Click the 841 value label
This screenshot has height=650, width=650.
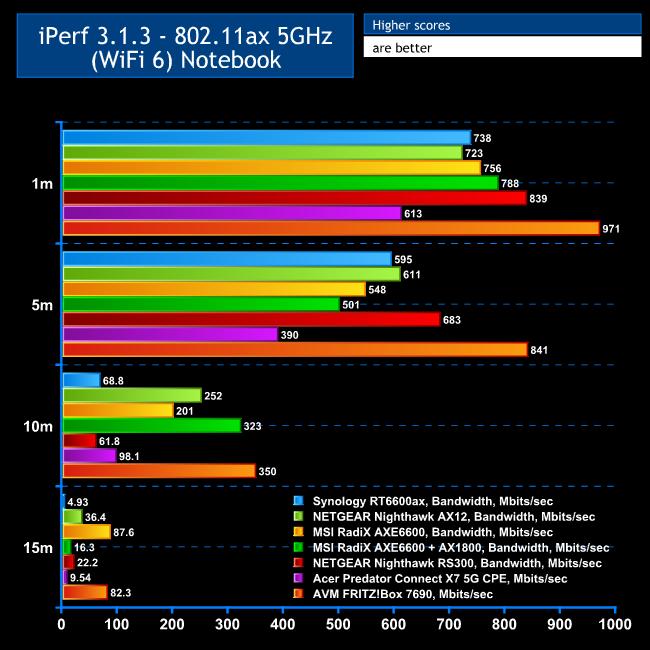tap(539, 350)
